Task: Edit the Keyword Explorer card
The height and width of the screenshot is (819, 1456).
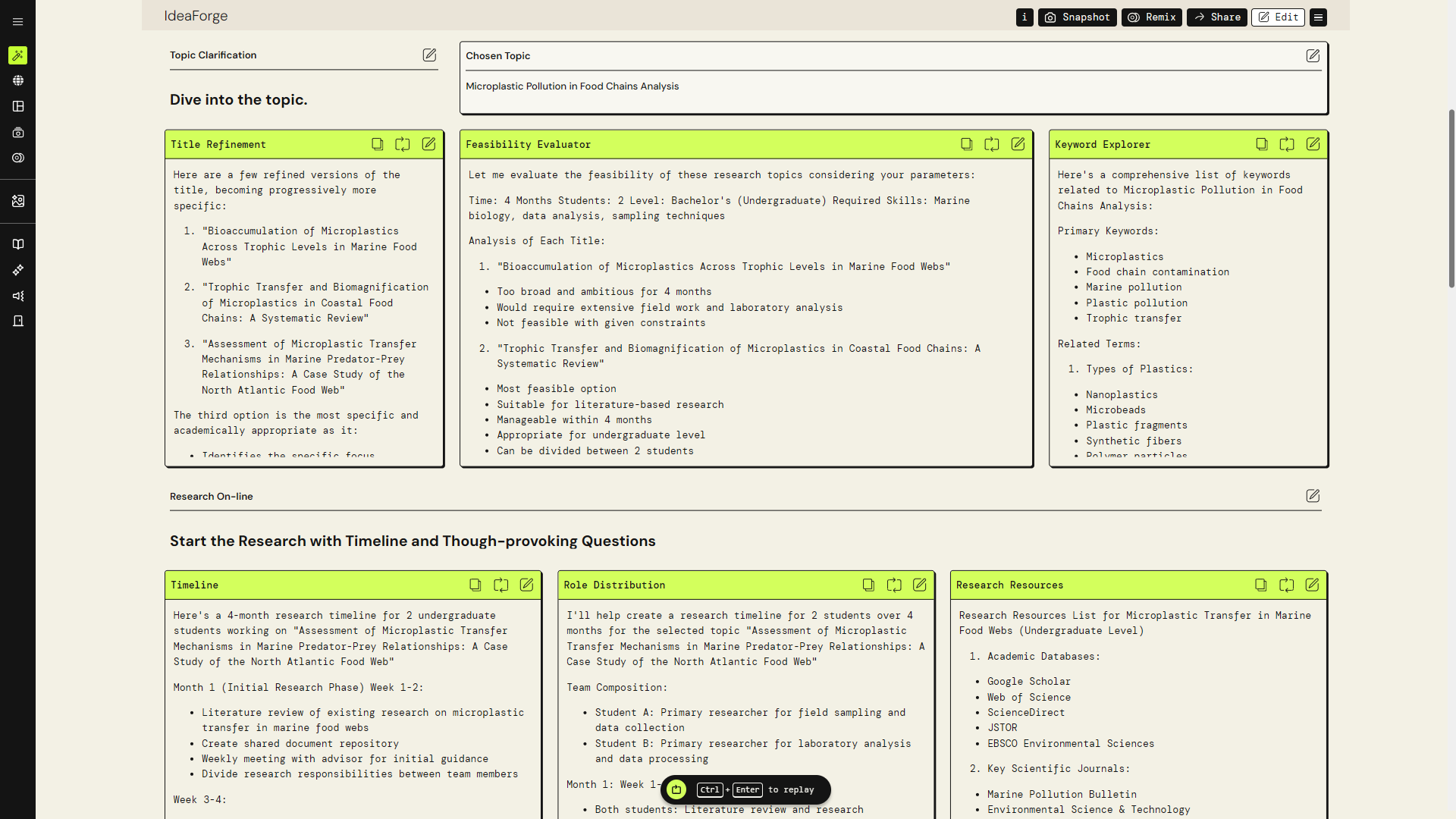Action: [1313, 144]
